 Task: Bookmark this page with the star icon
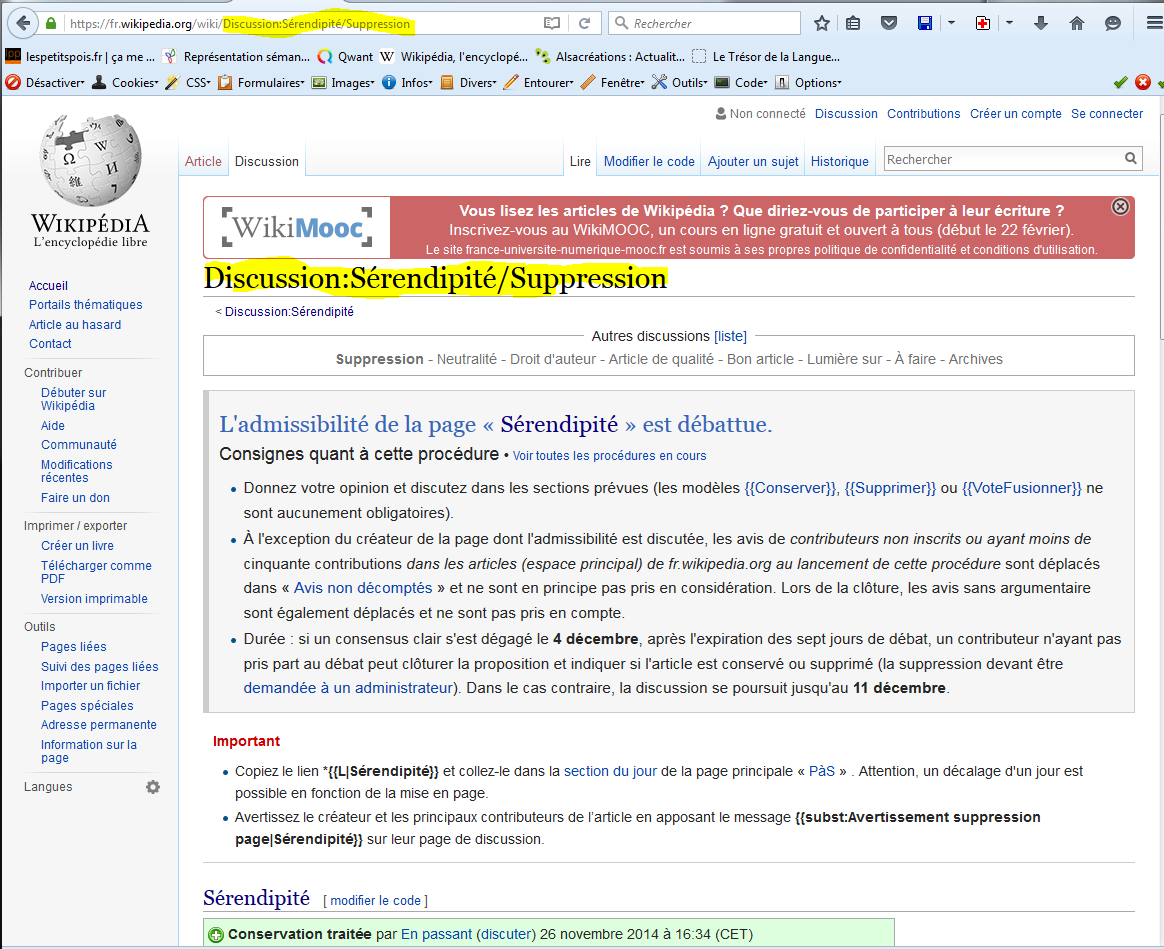pyautogui.click(x=822, y=23)
